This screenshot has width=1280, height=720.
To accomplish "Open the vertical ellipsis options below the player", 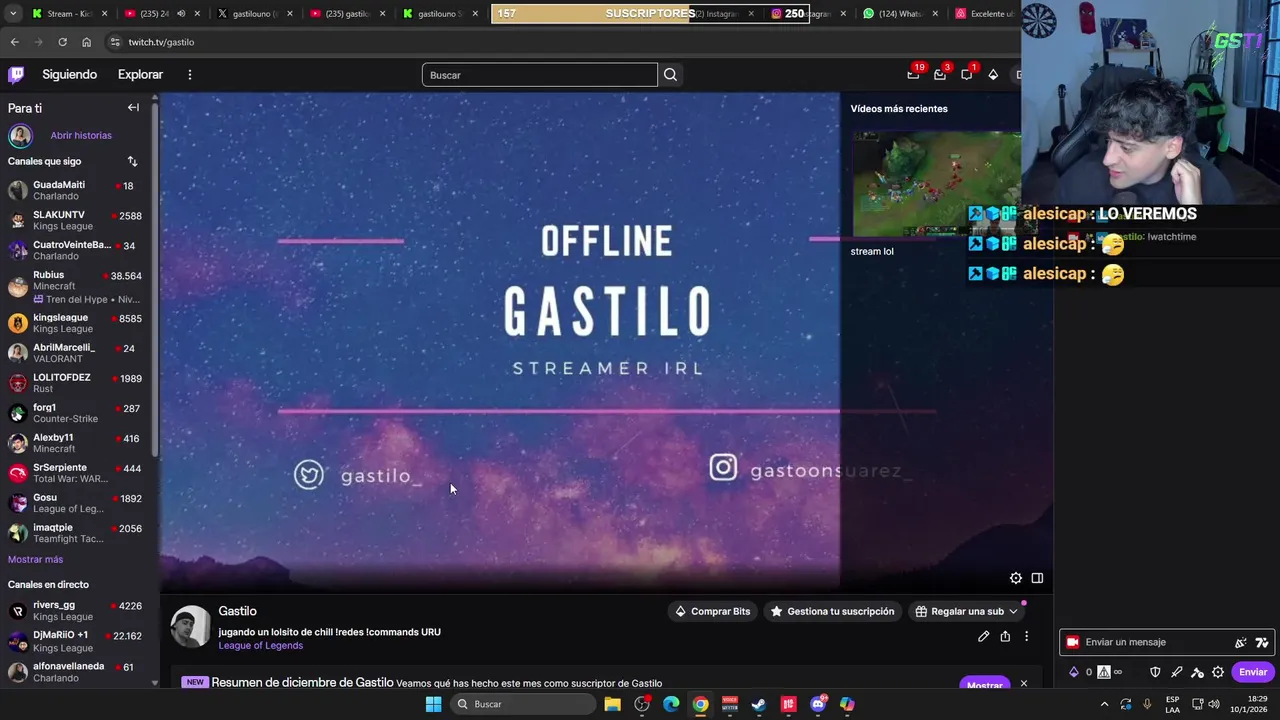I will point(1026,636).
